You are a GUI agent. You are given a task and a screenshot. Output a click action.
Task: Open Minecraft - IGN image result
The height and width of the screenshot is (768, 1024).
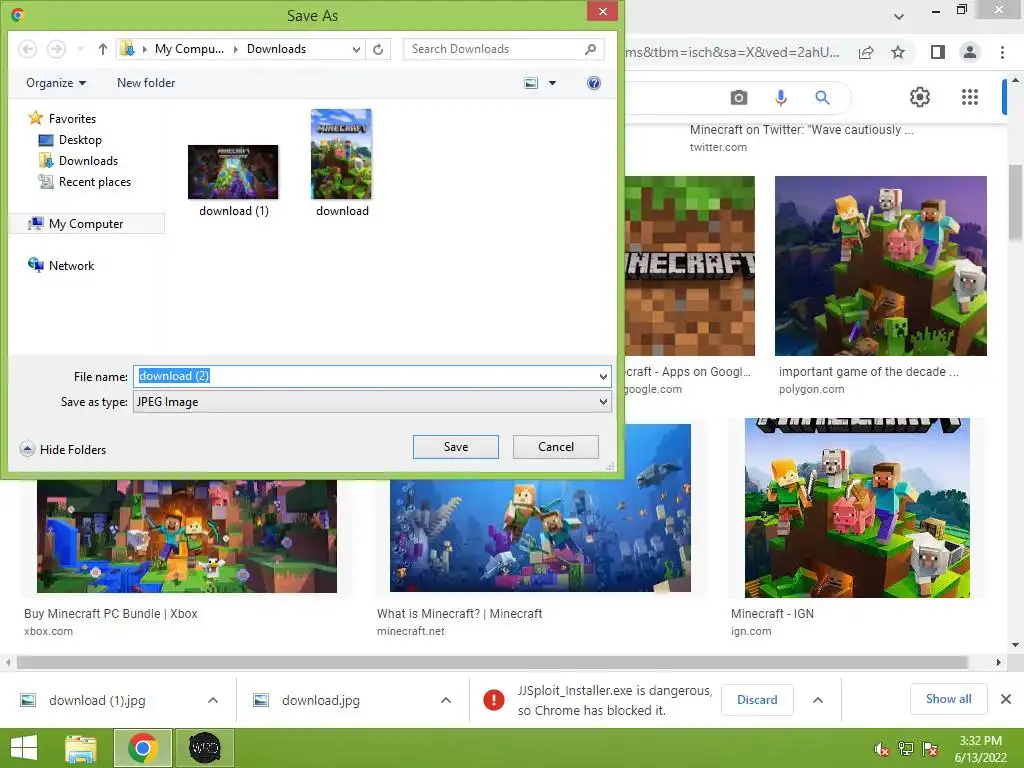(x=857, y=507)
